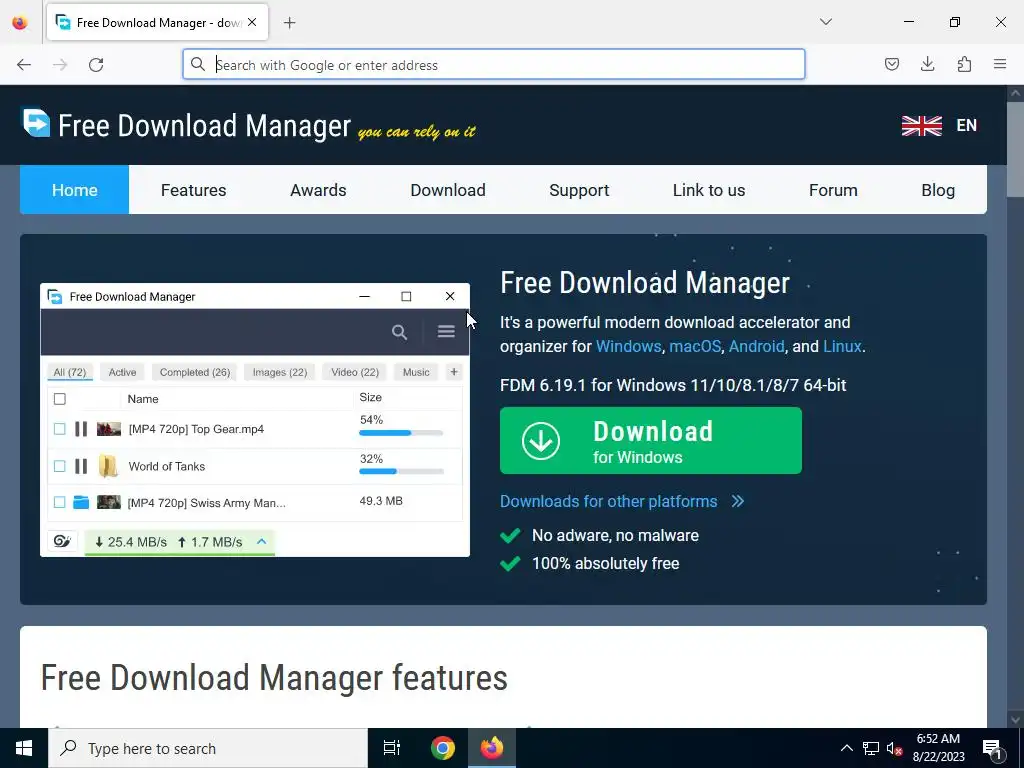The height and width of the screenshot is (768, 1024).
Task: Toggle the snail speed mode icon
Action: coord(62,541)
